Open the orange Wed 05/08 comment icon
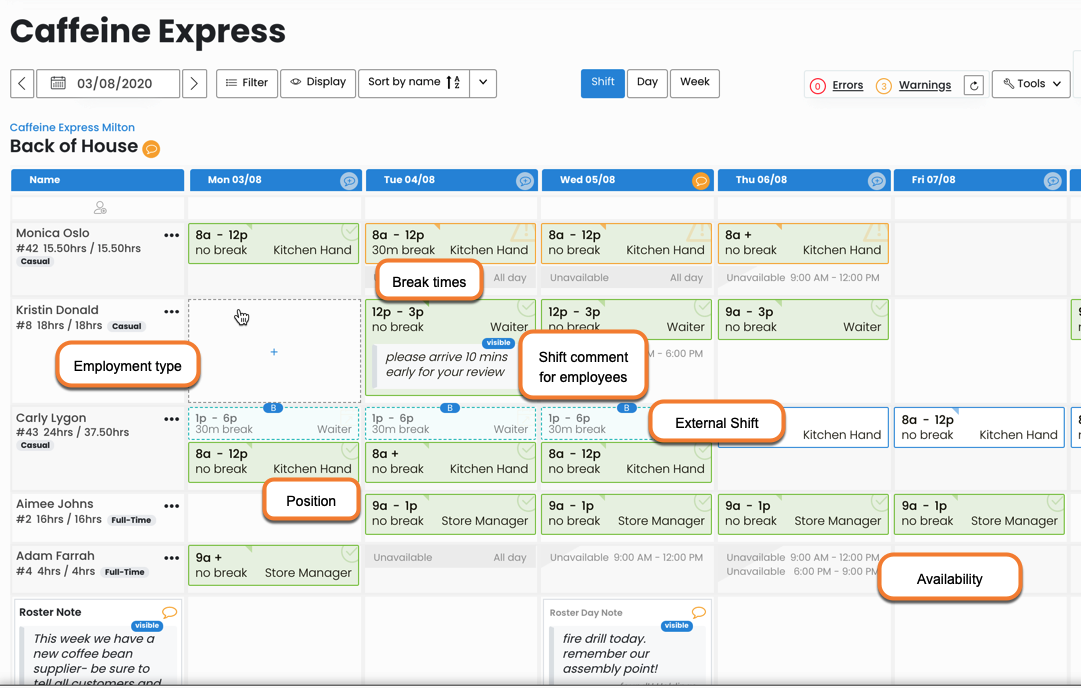The image size is (1081, 688). [701, 181]
